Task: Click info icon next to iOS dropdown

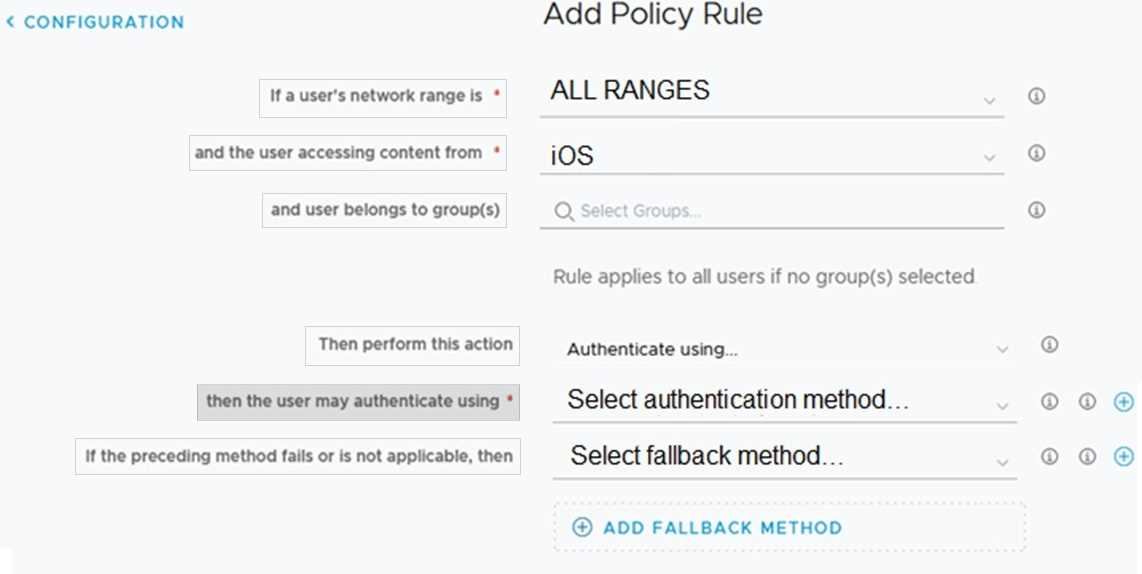Action: 1036,154
